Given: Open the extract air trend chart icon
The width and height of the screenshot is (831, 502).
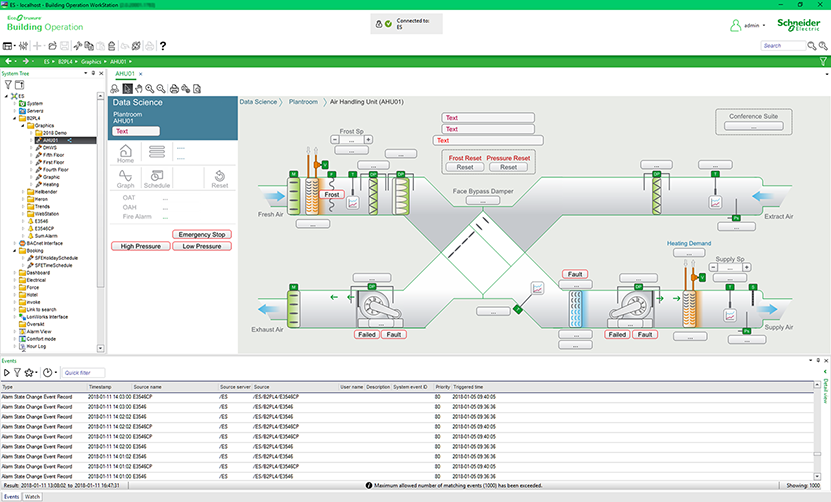Looking at the screenshot, I should [x=715, y=202].
